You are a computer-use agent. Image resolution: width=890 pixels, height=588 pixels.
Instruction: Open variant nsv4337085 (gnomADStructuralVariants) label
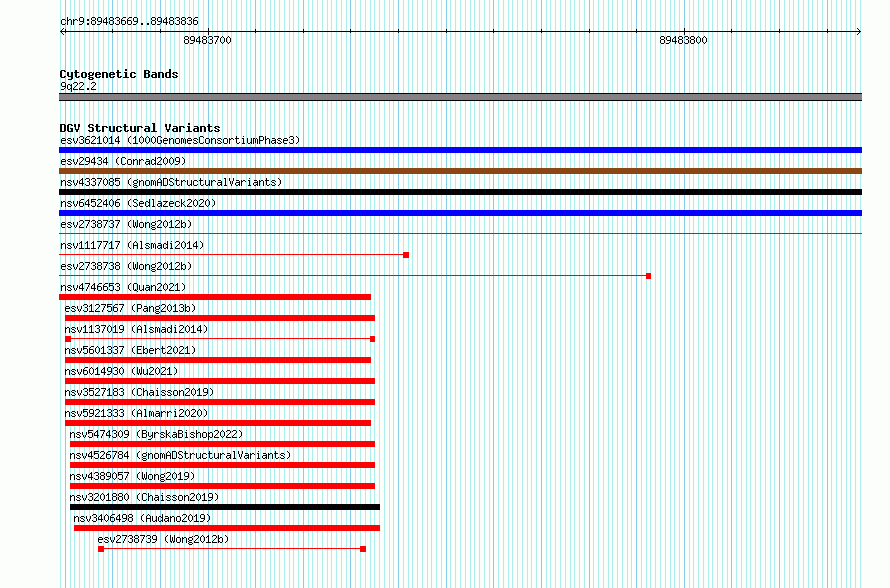(x=171, y=182)
